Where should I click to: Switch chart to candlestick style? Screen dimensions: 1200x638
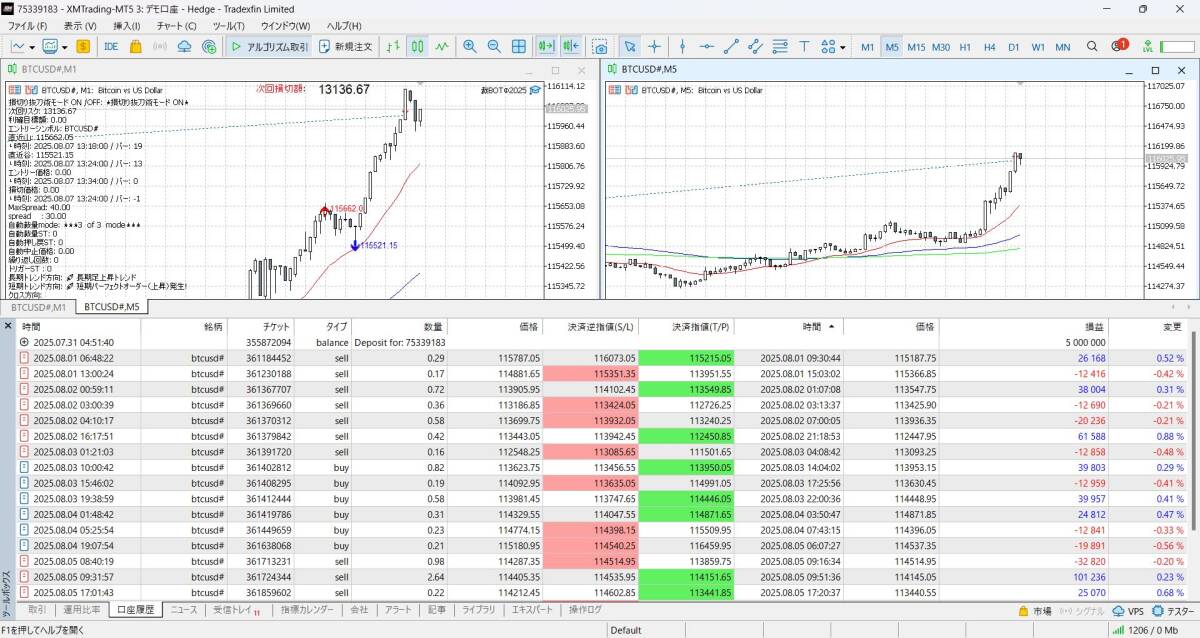pos(418,46)
